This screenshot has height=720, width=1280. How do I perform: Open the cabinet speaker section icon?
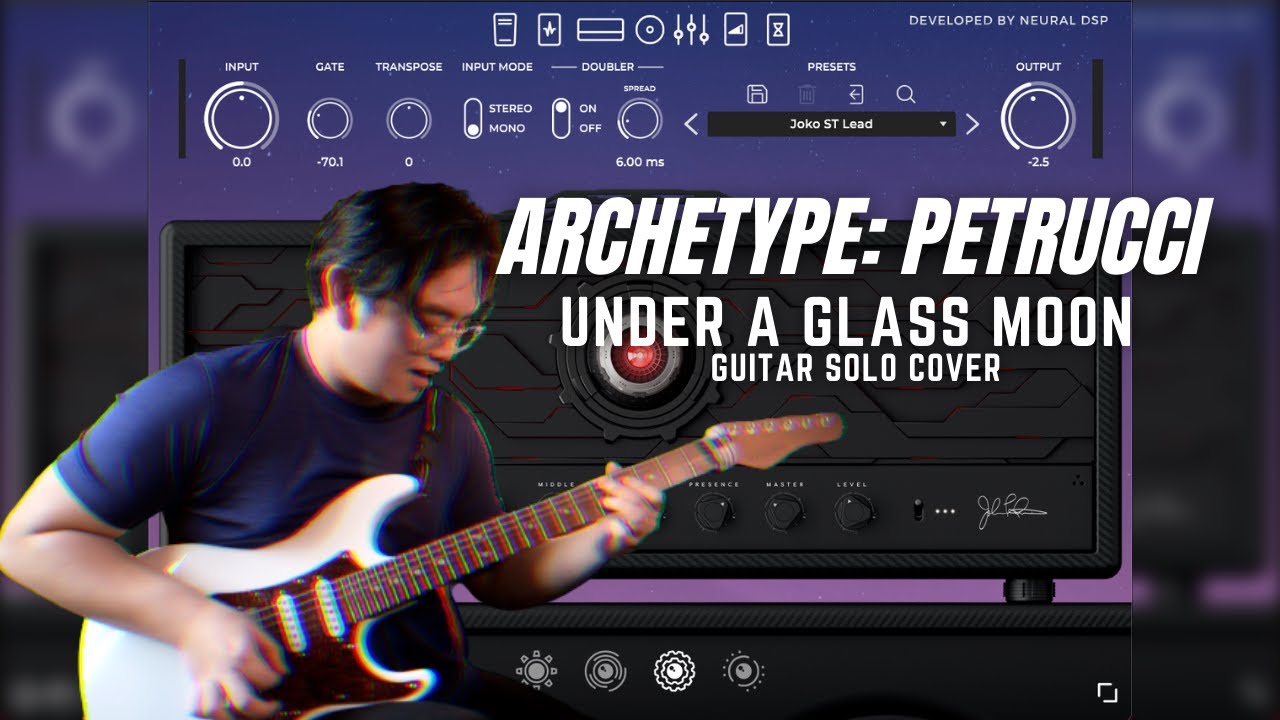pos(650,30)
